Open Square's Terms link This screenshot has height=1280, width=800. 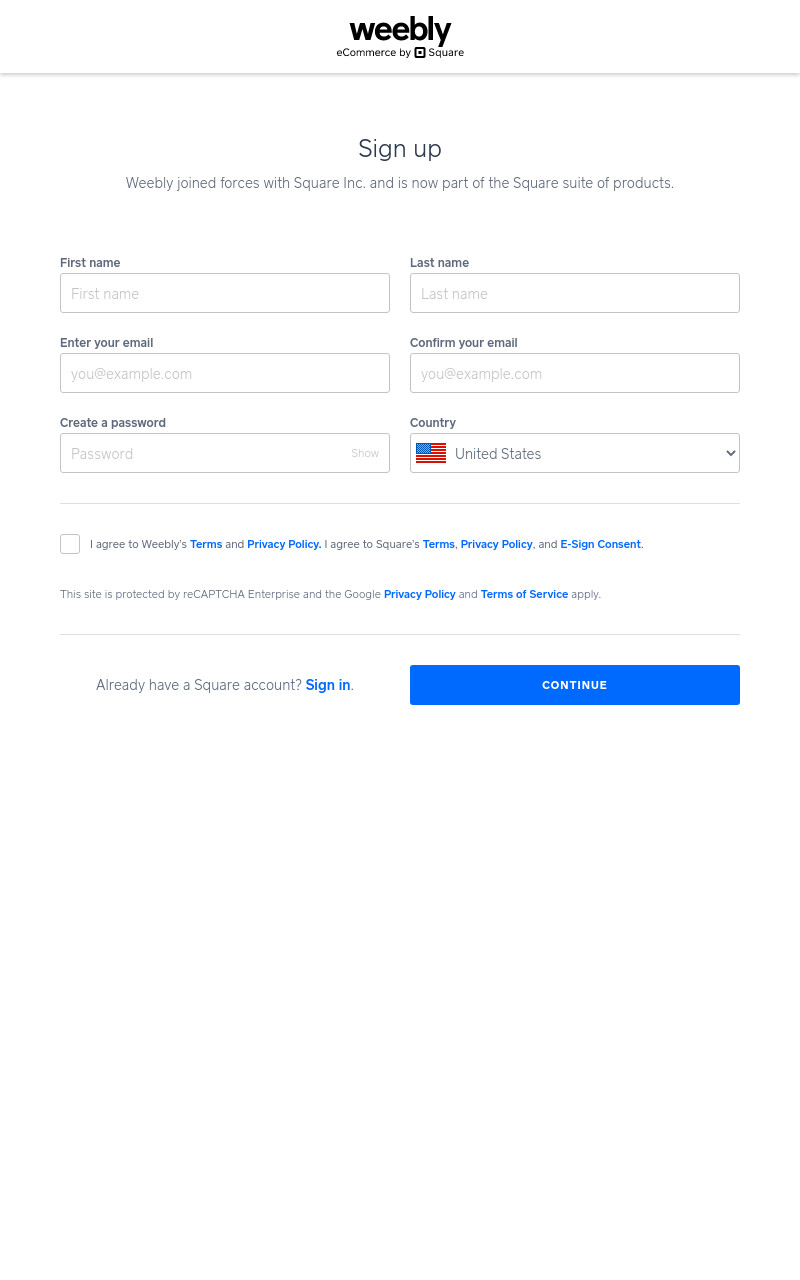click(439, 544)
